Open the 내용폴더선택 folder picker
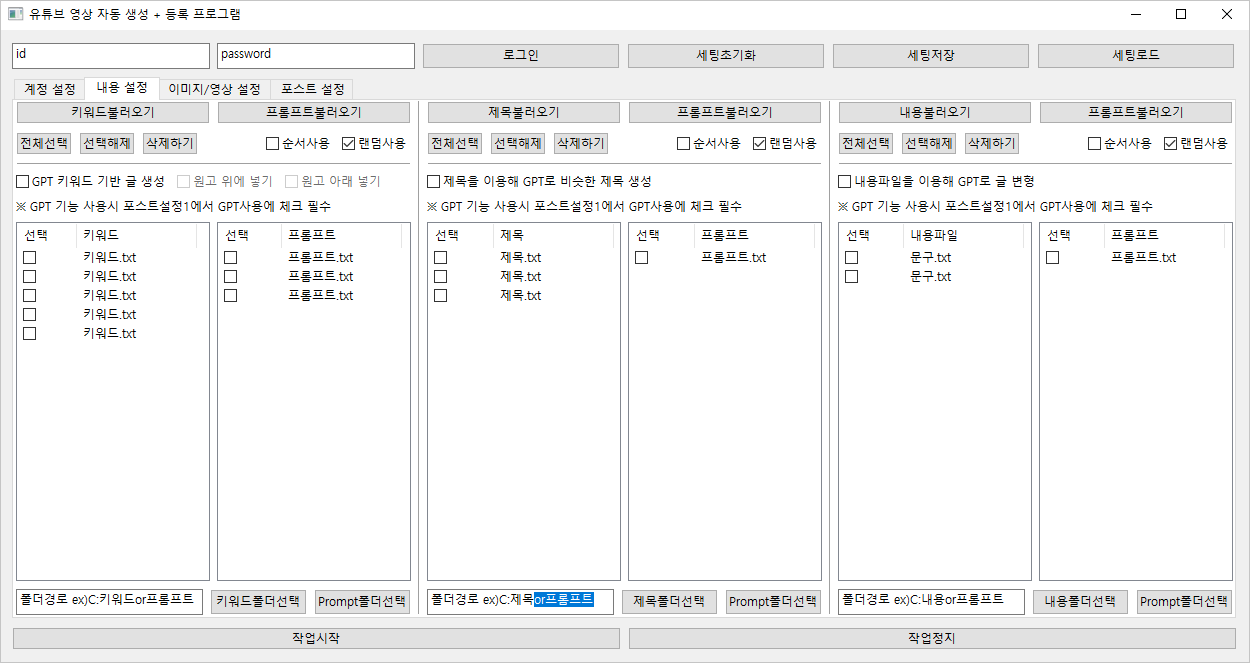1250x663 pixels. tap(1080, 602)
